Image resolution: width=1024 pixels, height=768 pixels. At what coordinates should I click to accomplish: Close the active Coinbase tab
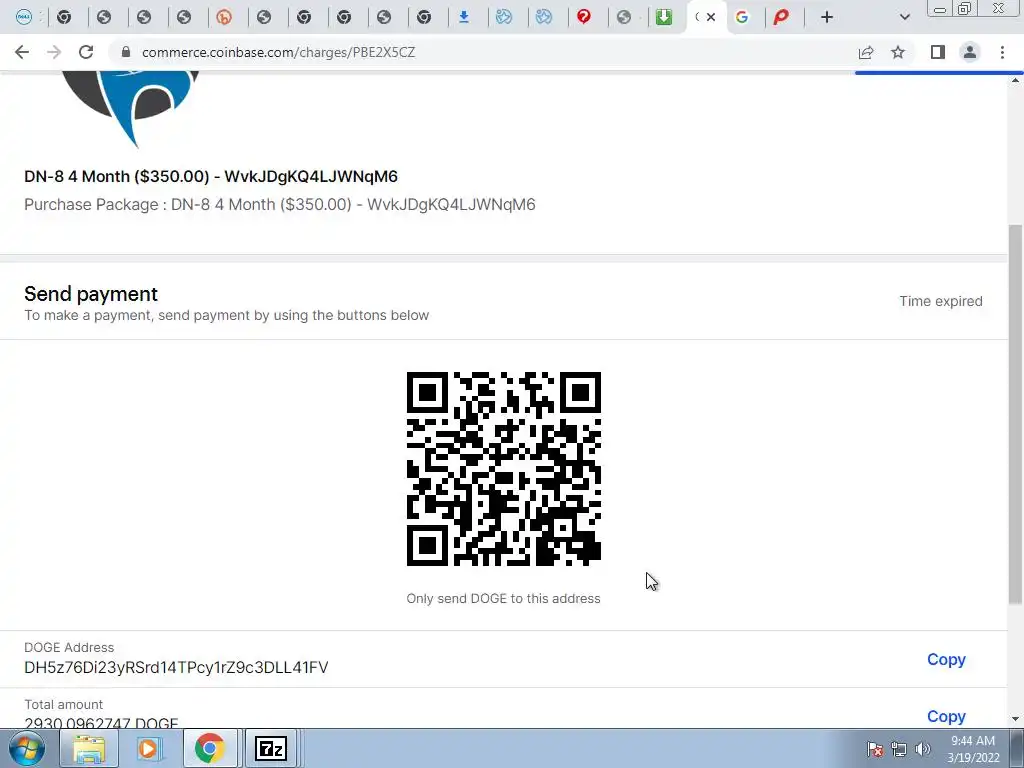[x=711, y=17]
